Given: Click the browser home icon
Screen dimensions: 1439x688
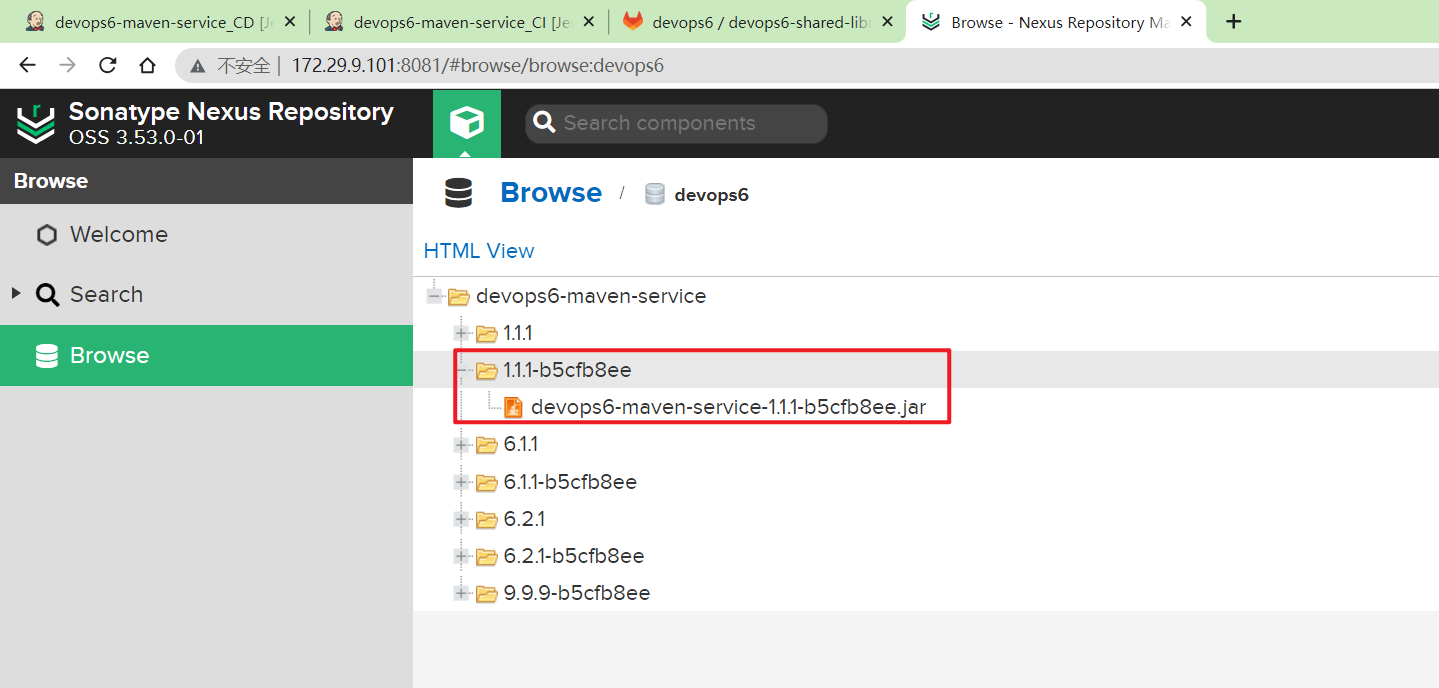Looking at the screenshot, I should click(x=147, y=65).
